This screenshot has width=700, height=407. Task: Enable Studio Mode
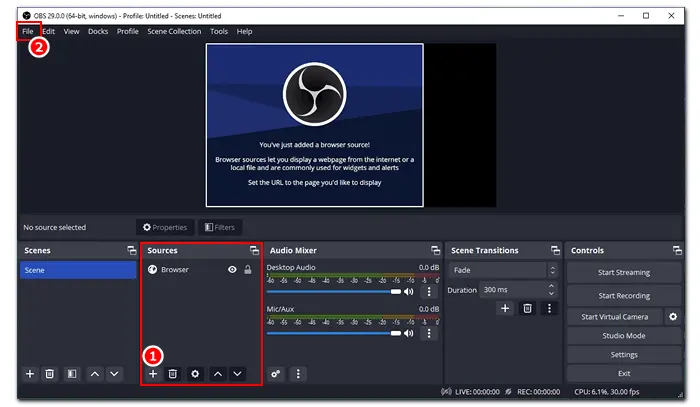[624, 336]
